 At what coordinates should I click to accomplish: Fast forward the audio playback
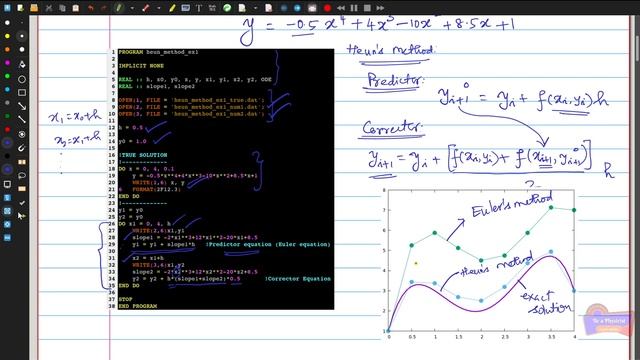click(x=380, y=8)
